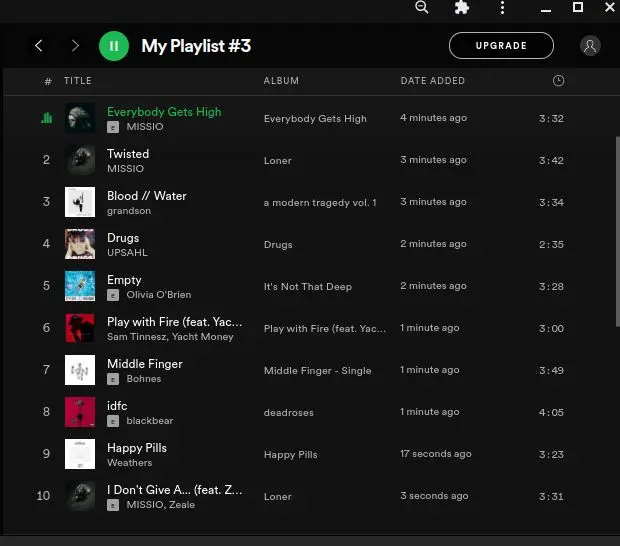Open album Drugs in Album column
Screen dimensions: 620x546
pos(278,244)
